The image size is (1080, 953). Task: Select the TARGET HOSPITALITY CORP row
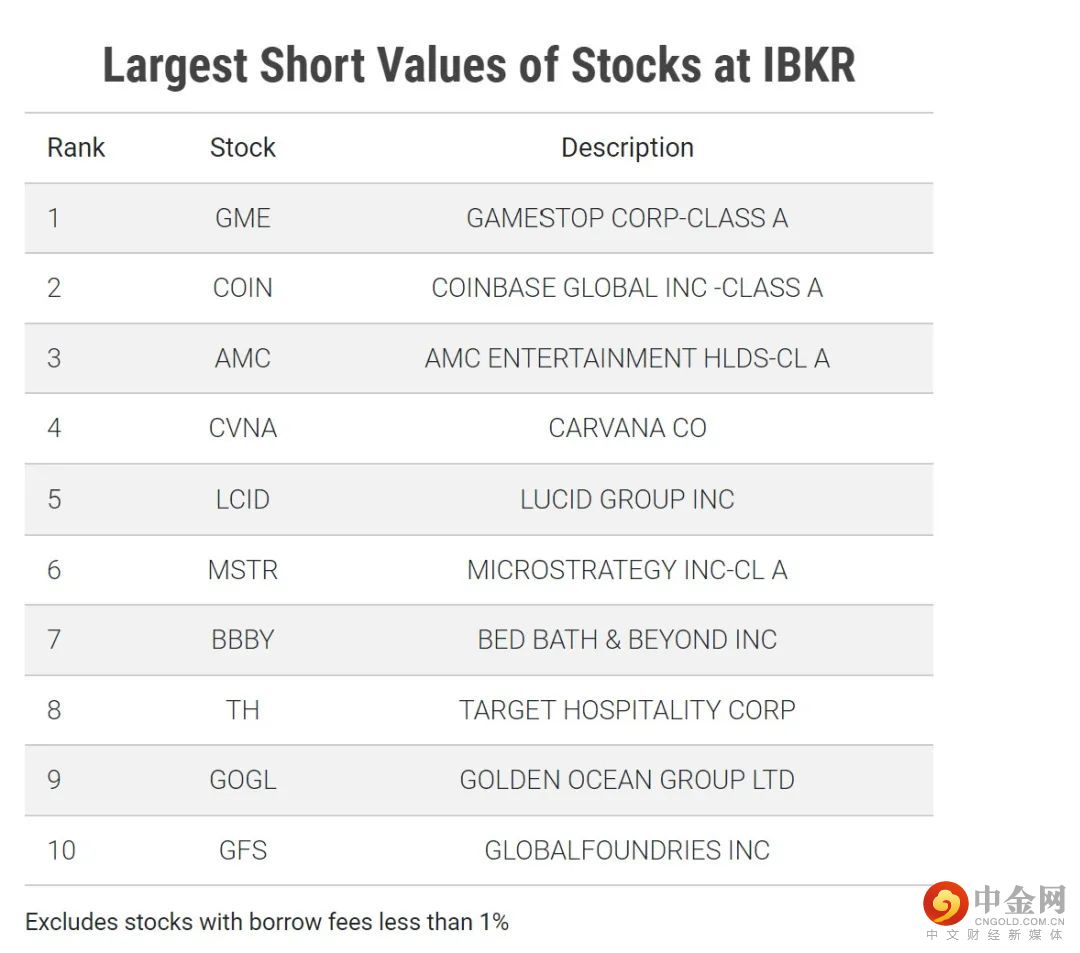pyautogui.click(x=627, y=710)
